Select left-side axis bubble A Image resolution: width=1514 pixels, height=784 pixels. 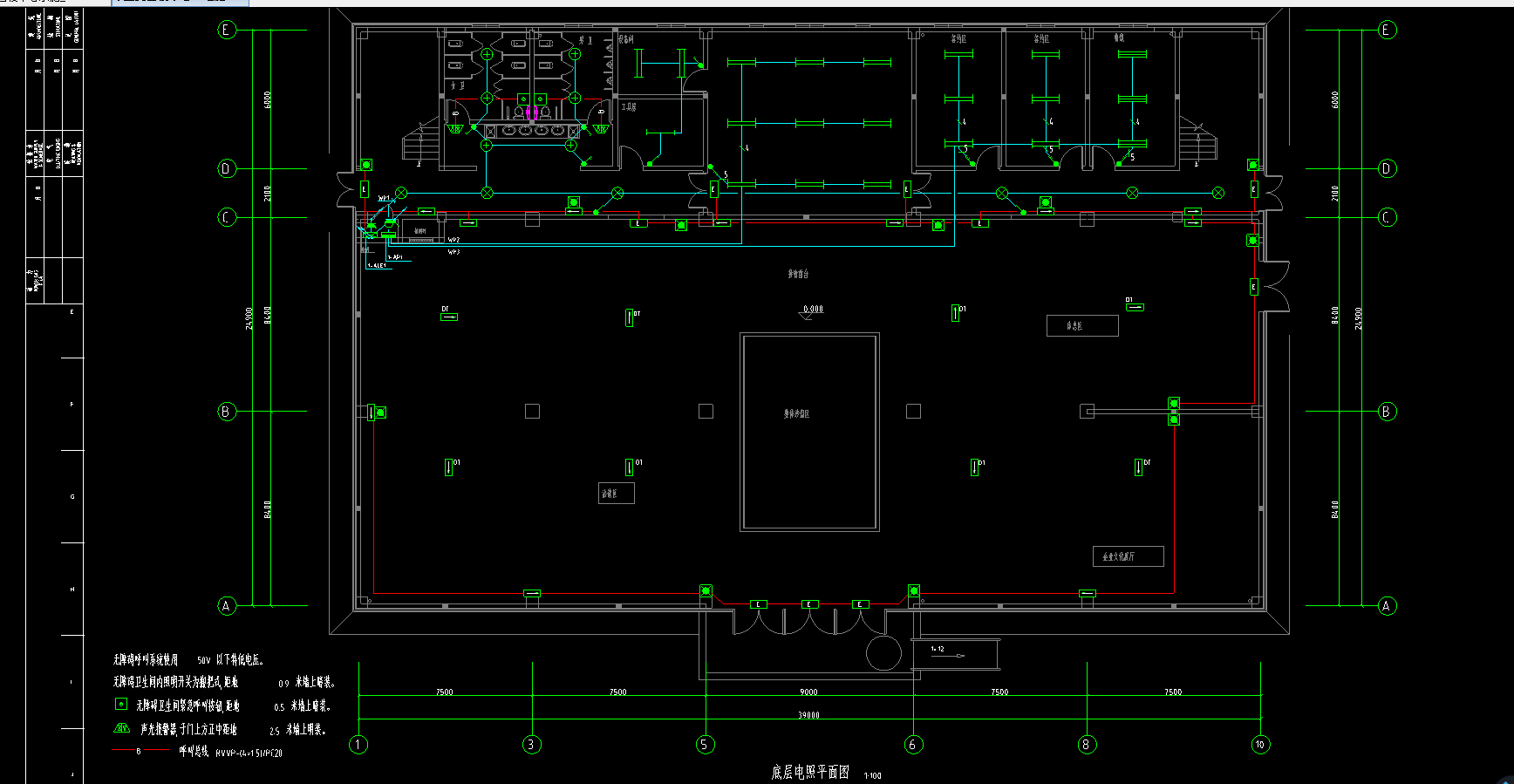point(227,605)
